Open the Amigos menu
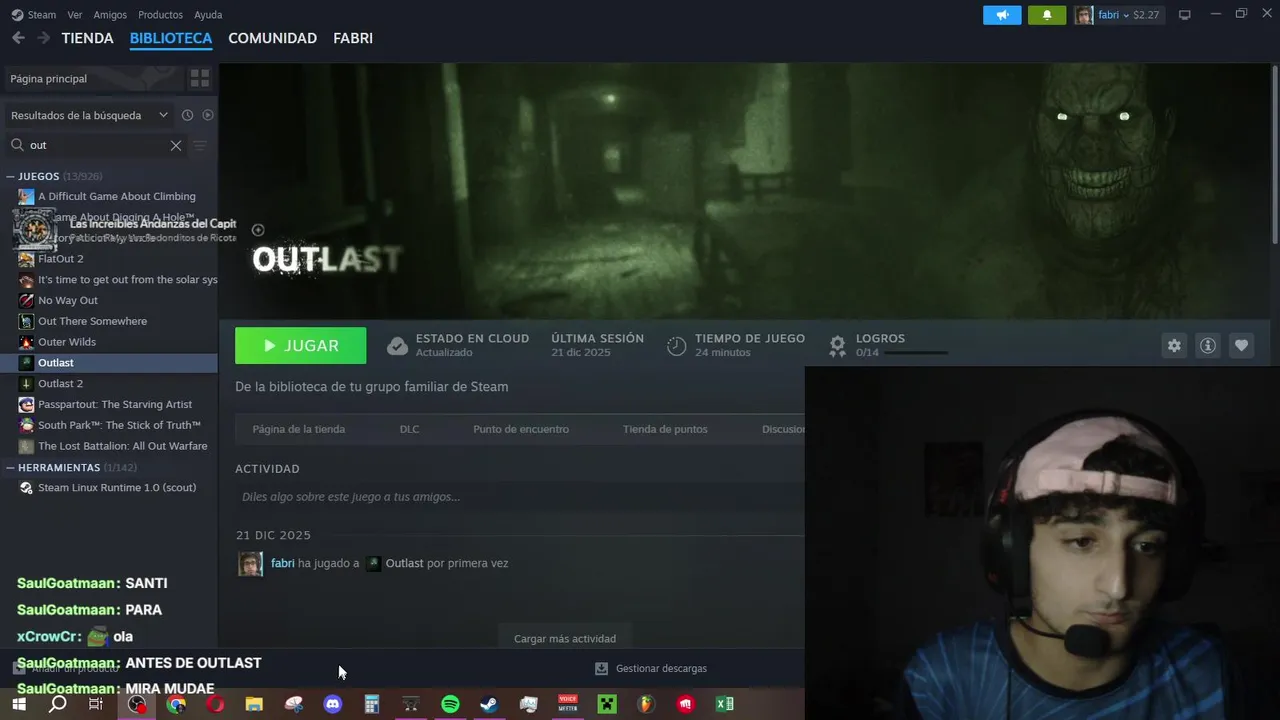 click(x=110, y=15)
